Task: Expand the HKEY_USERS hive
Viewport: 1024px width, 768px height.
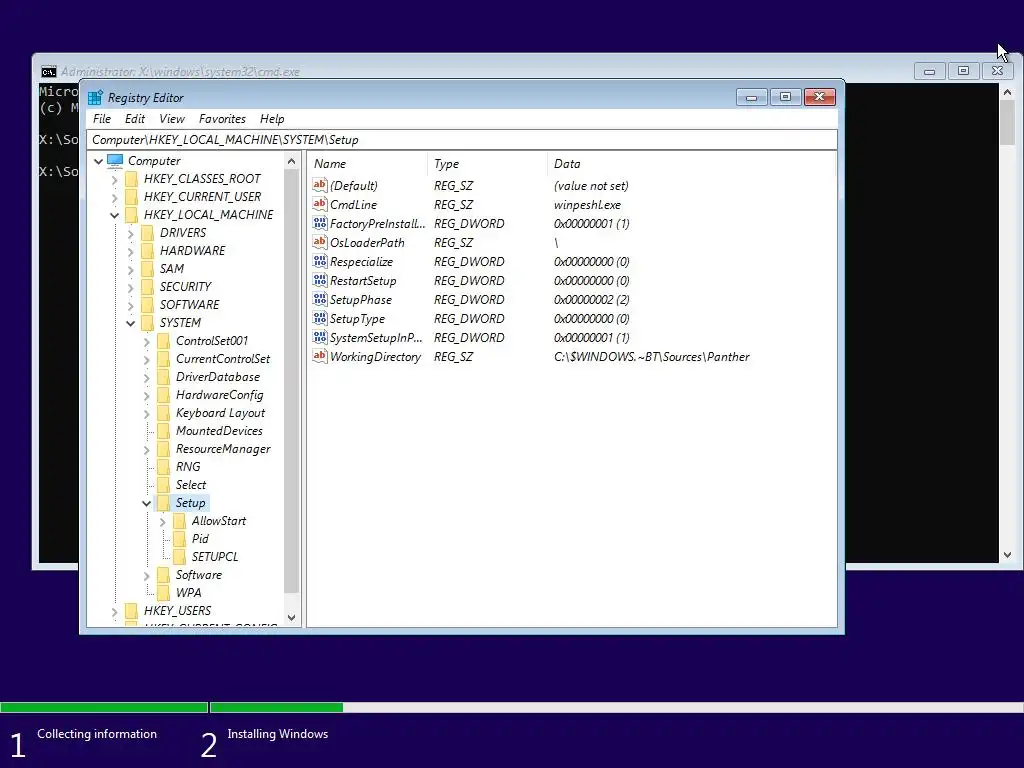Action: 114,611
